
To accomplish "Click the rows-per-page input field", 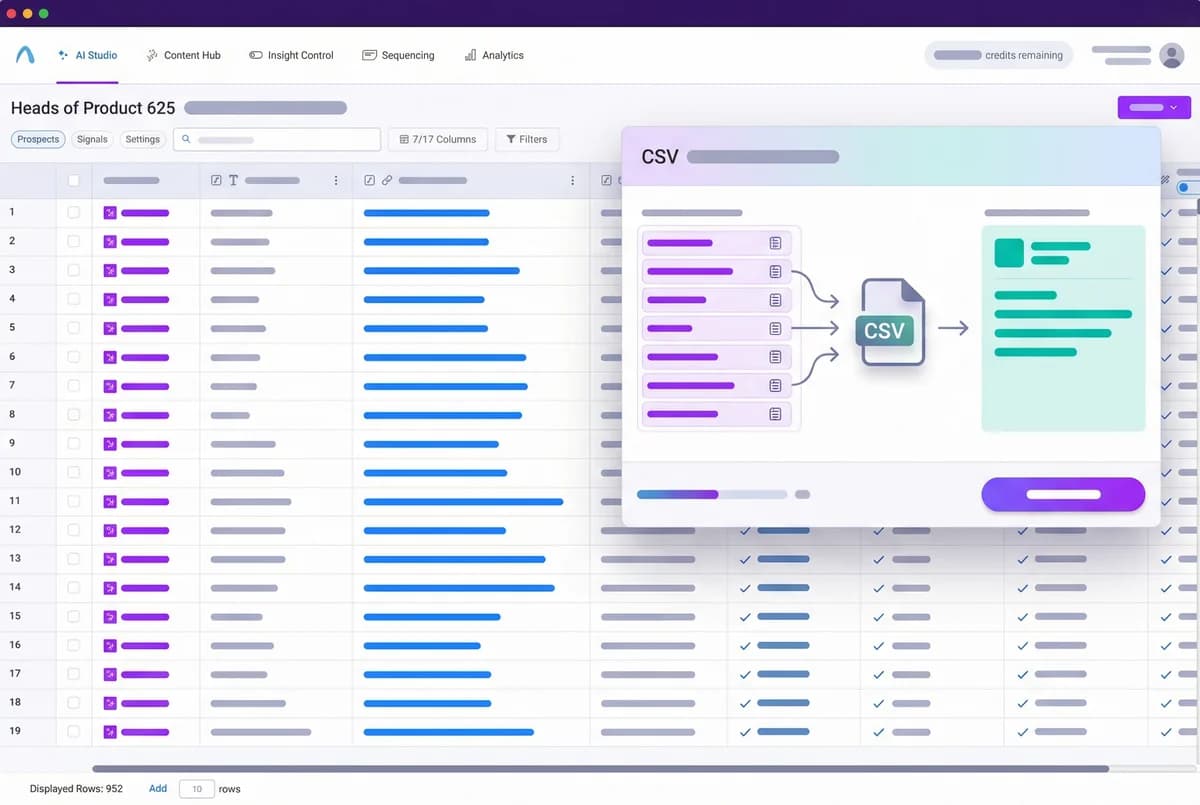I will pos(196,788).
